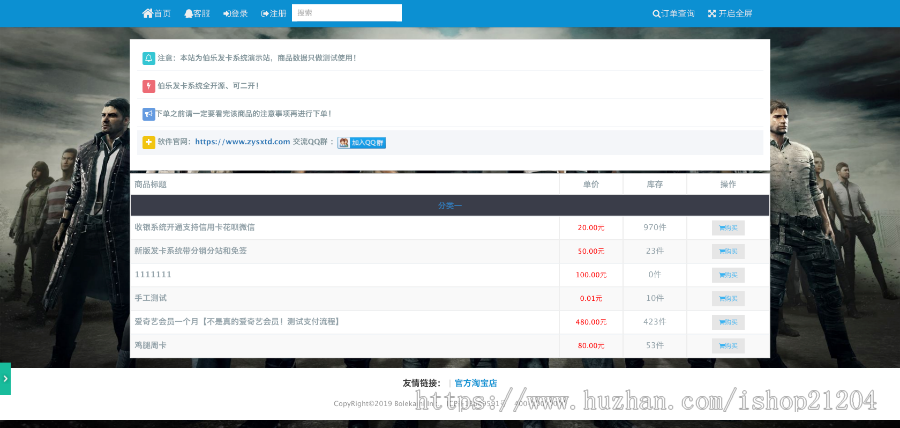Click 购买 for item 1111111
The height and width of the screenshot is (428, 900).
pyautogui.click(x=728, y=275)
